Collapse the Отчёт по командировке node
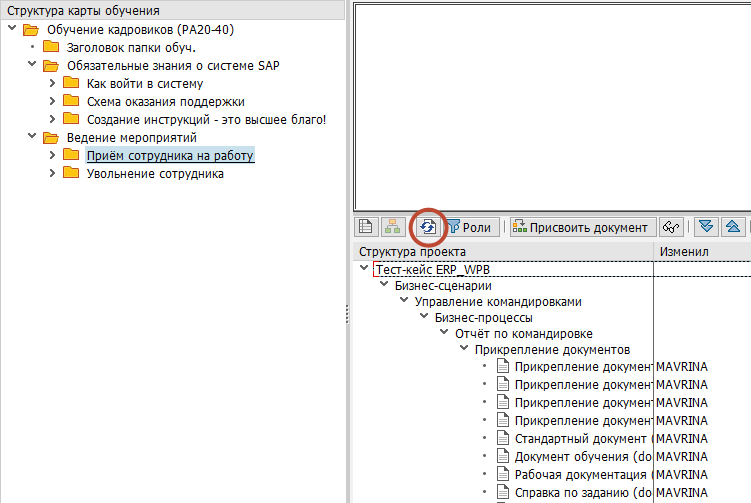The image size is (751, 503). (444, 332)
